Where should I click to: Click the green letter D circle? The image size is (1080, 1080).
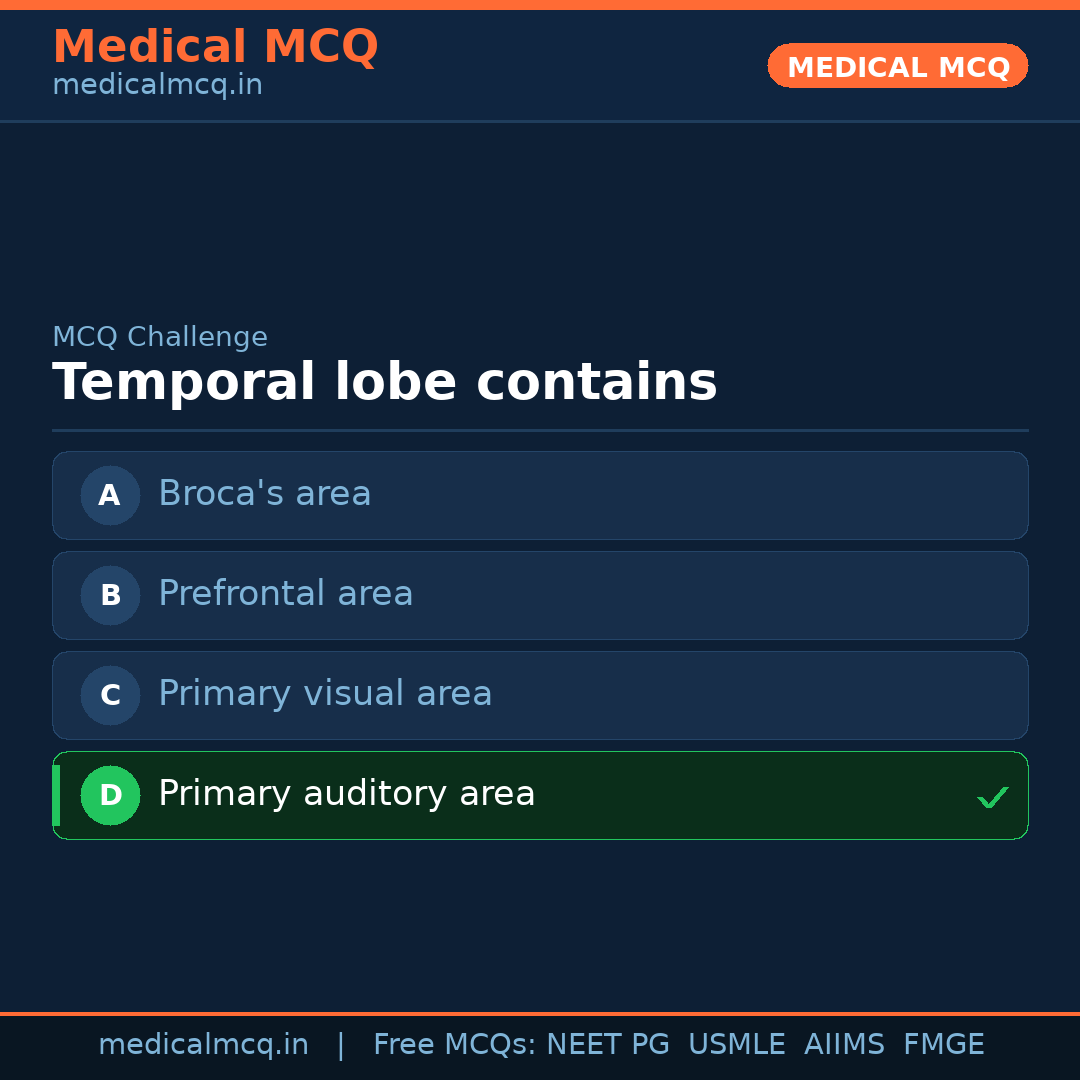(x=110, y=795)
